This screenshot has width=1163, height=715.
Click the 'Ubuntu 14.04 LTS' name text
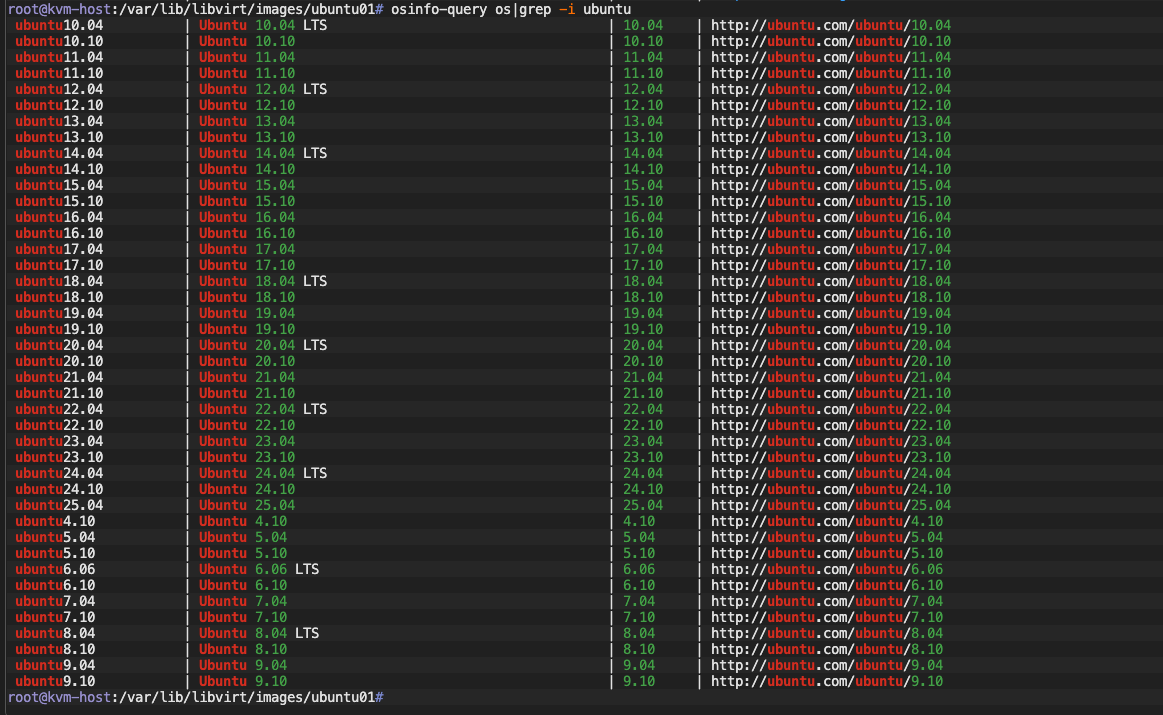[263, 153]
